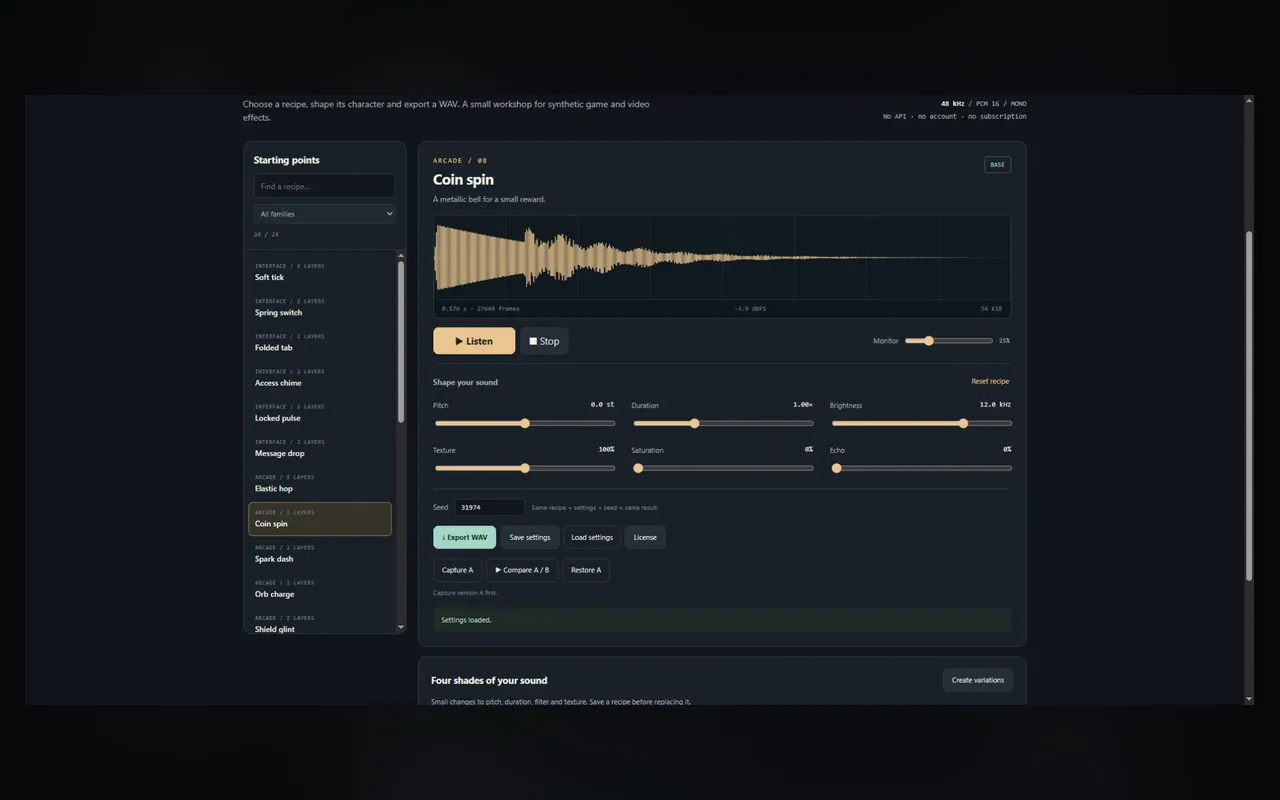Click Restore A button
The image size is (1280, 800).
(x=586, y=570)
